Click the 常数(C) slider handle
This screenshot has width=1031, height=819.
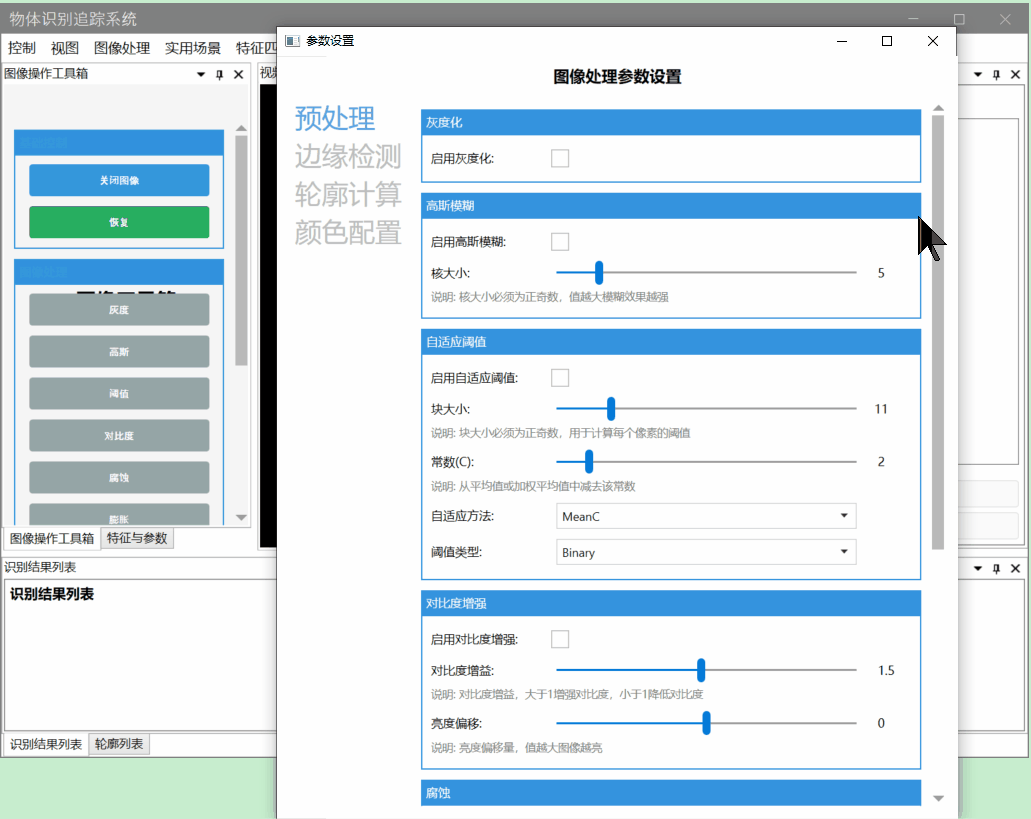(589, 461)
